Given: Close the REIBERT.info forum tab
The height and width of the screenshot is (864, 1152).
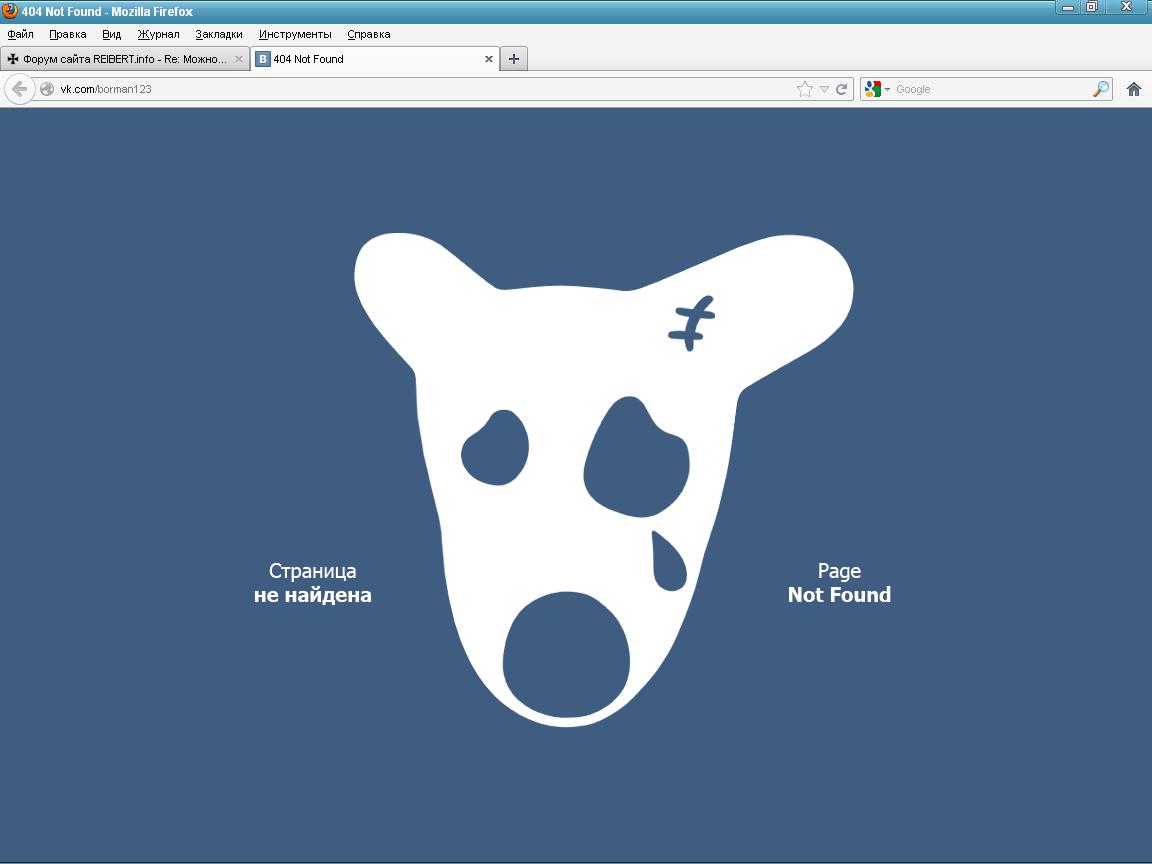Looking at the screenshot, I should tap(239, 59).
